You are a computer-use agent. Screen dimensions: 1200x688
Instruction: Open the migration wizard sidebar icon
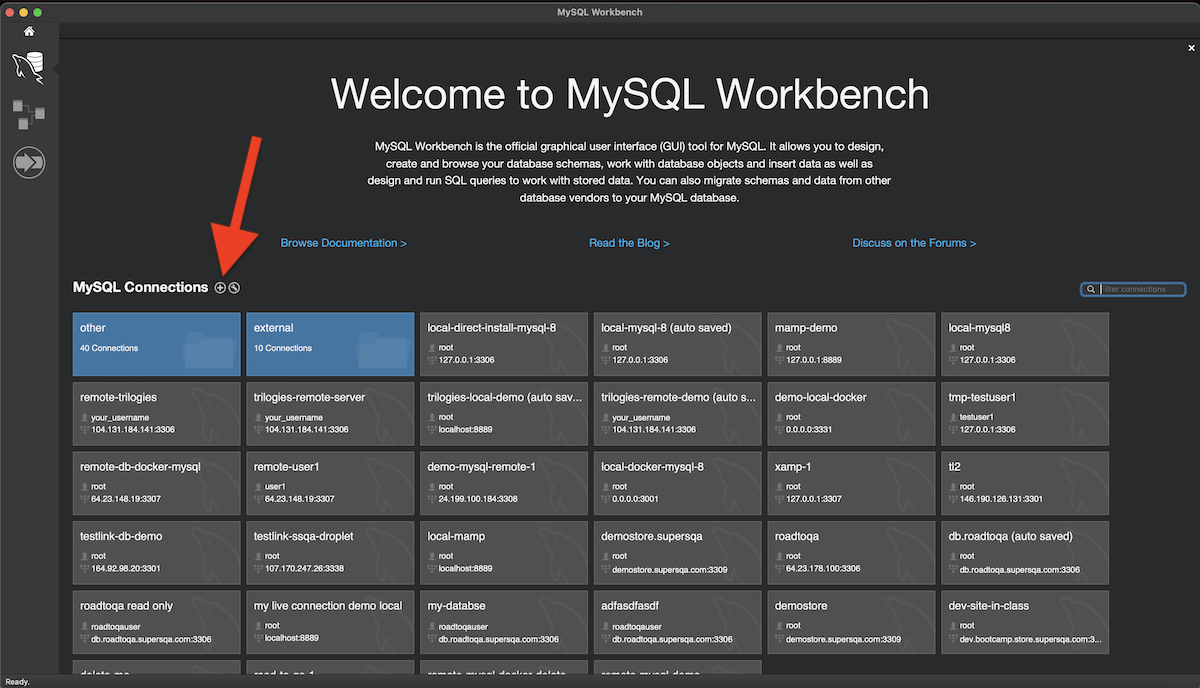coord(29,162)
